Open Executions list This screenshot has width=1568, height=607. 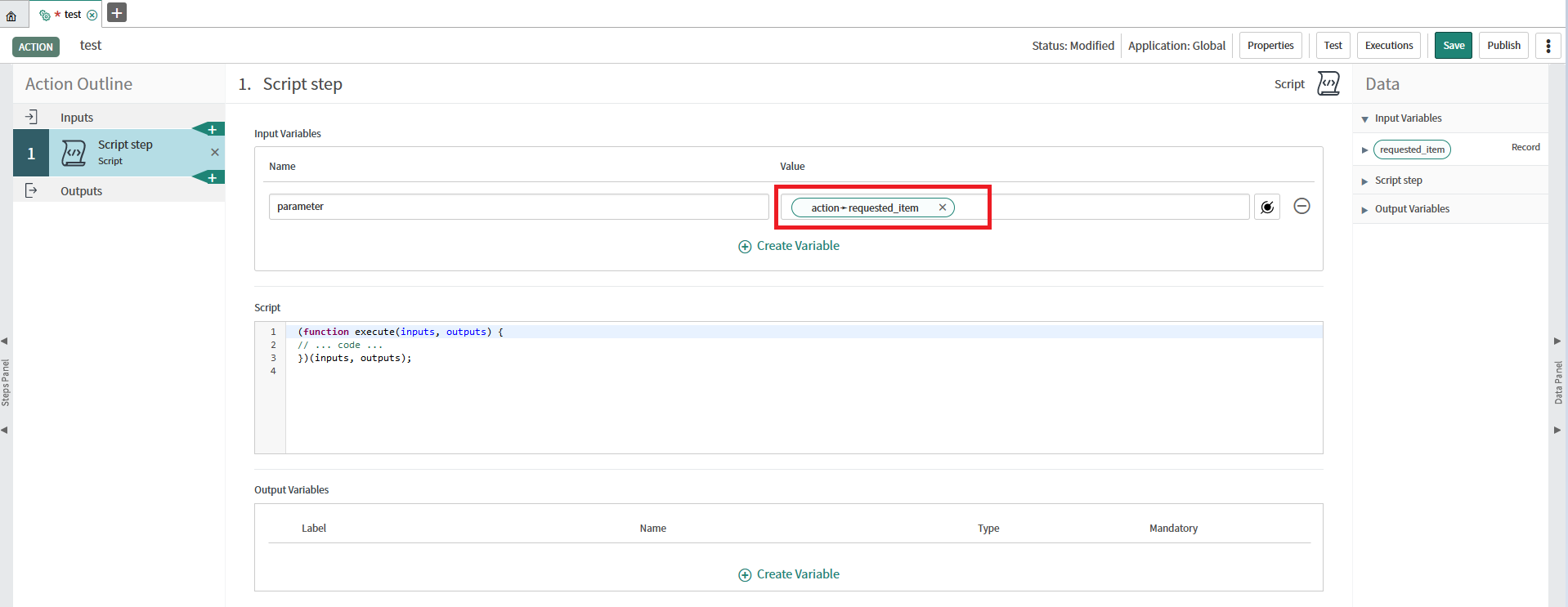(x=1388, y=46)
